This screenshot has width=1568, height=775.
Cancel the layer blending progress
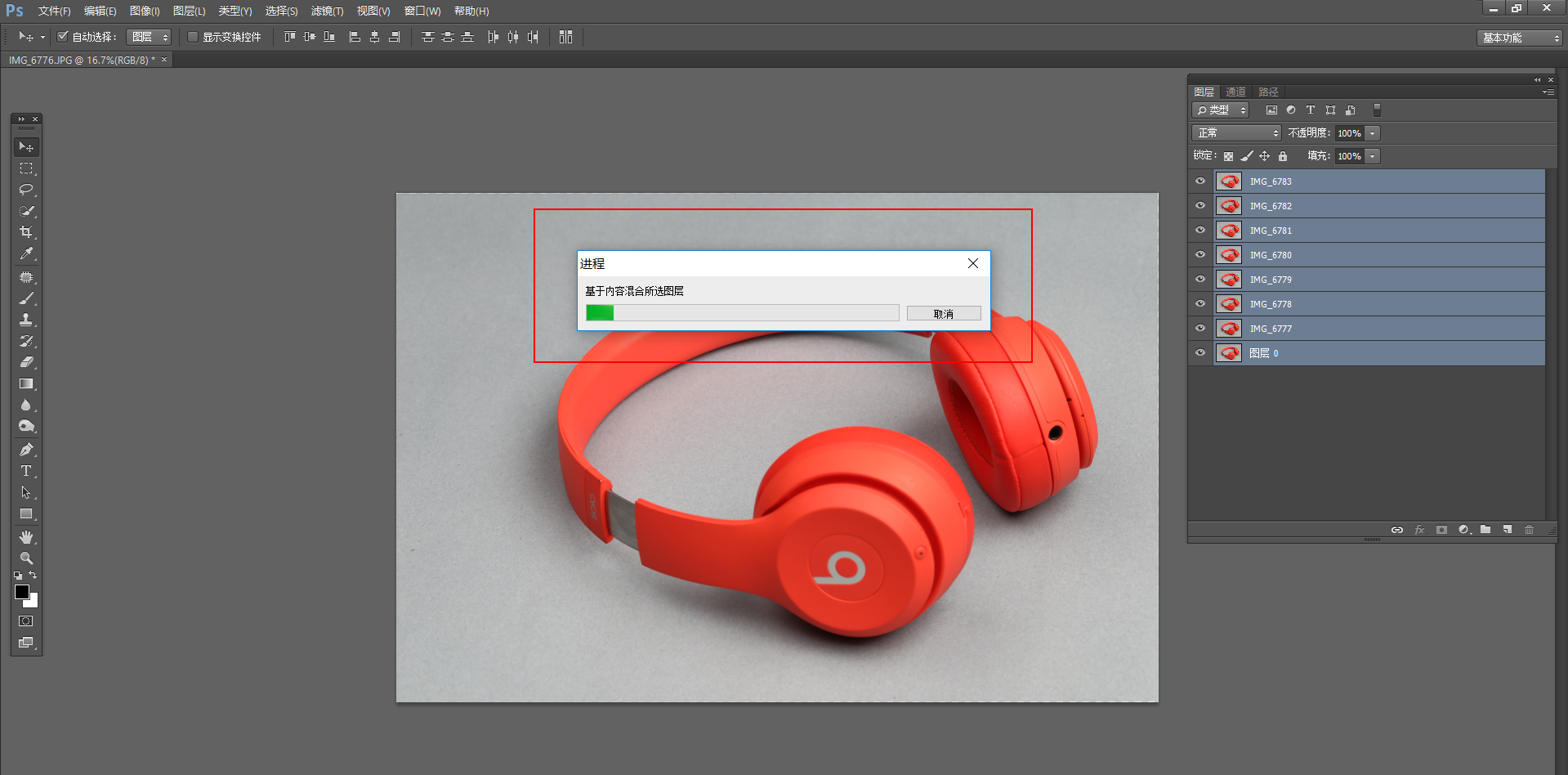pos(944,314)
